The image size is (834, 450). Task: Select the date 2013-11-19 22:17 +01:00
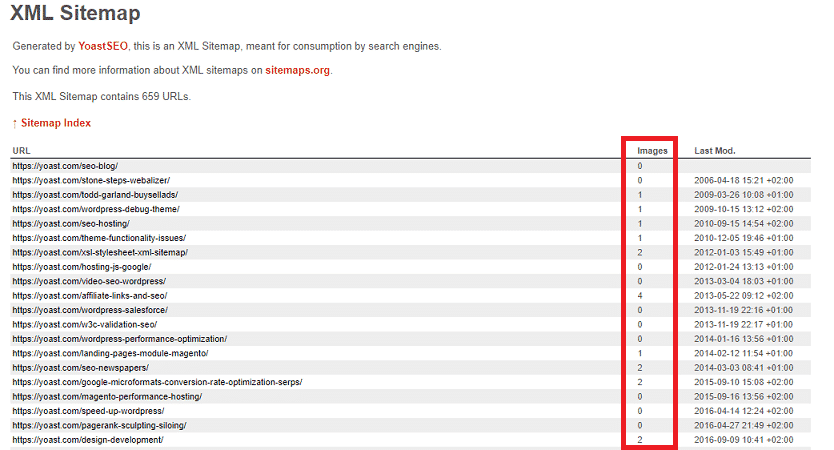pyautogui.click(x=744, y=324)
